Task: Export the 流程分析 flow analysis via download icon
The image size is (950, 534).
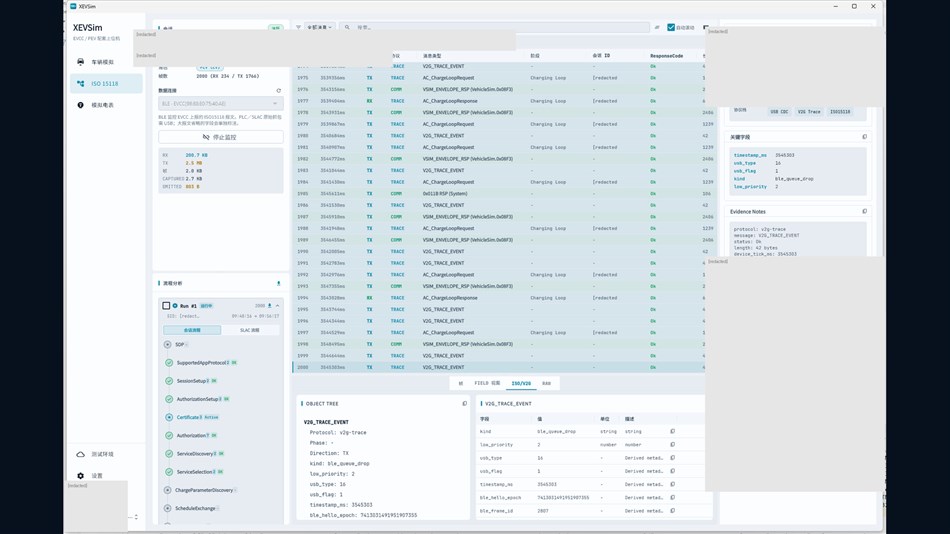Action: pyautogui.click(x=279, y=283)
